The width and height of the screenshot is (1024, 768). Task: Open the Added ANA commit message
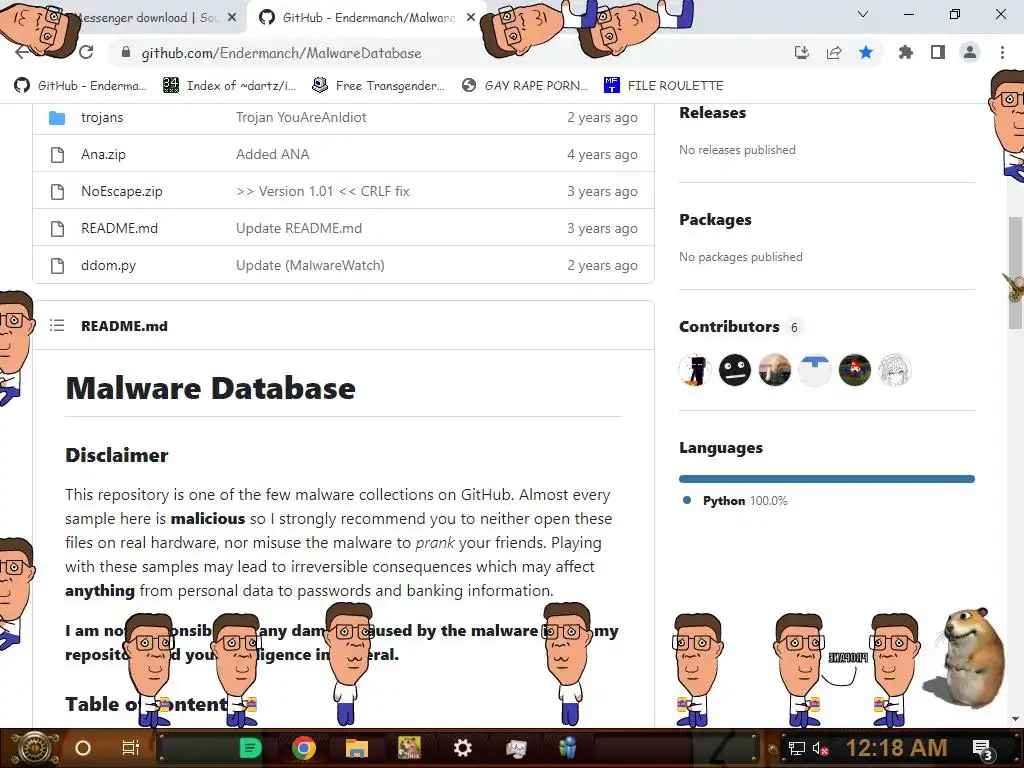tap(272, 155)
